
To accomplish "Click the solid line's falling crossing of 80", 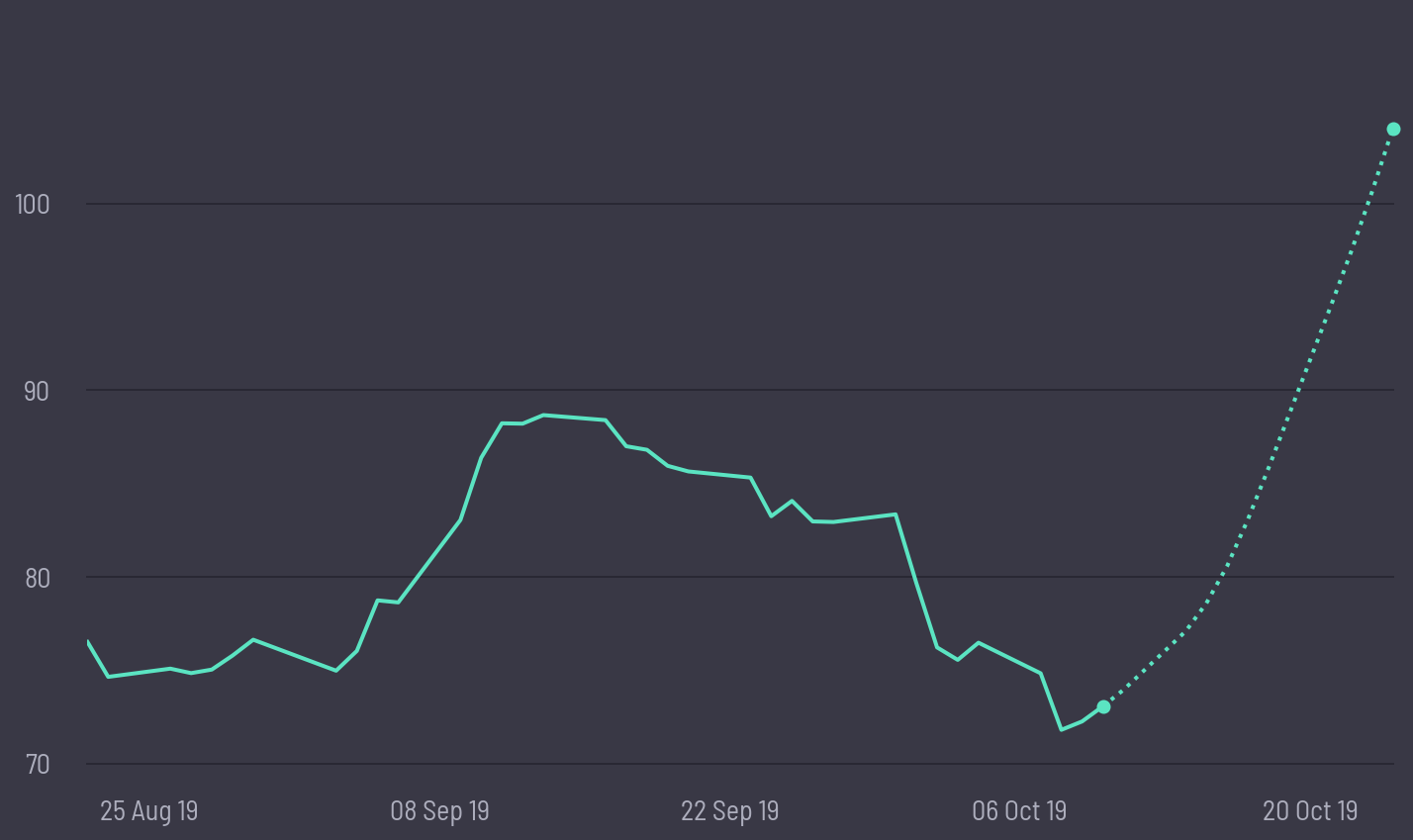I will pyautogui.click(x=915, y=577).
